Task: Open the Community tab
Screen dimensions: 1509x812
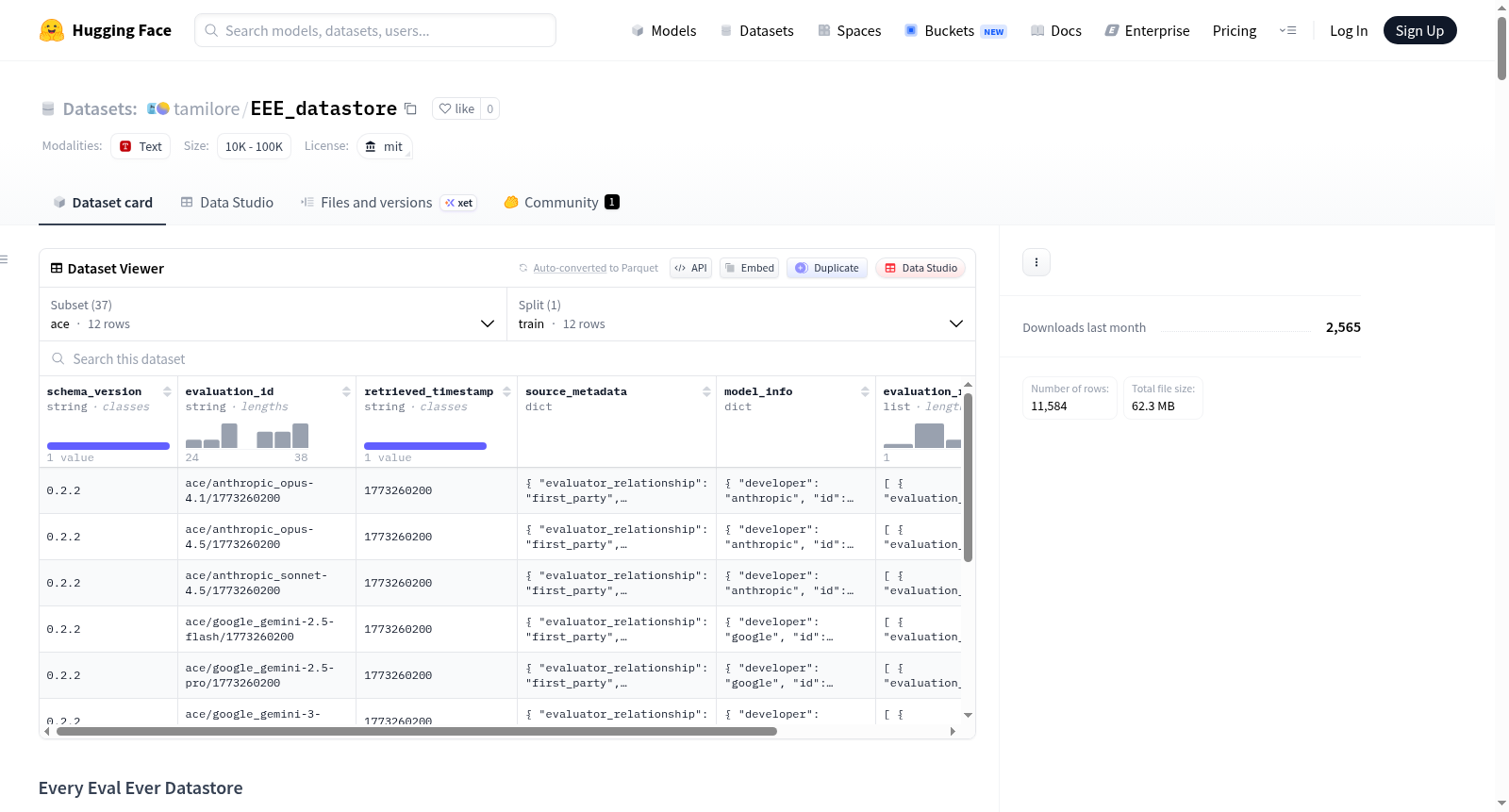Action: click(562, 203)
